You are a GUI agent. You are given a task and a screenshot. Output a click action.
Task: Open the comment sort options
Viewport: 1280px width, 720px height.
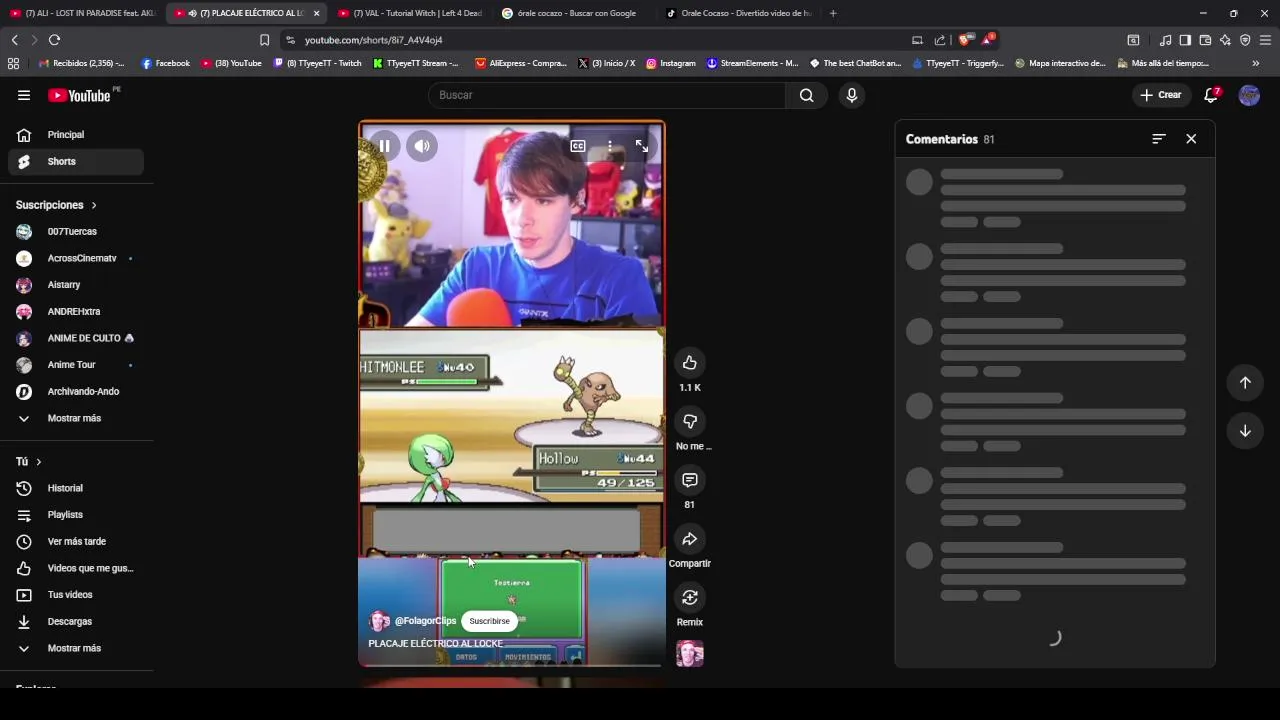point(1159,139)
